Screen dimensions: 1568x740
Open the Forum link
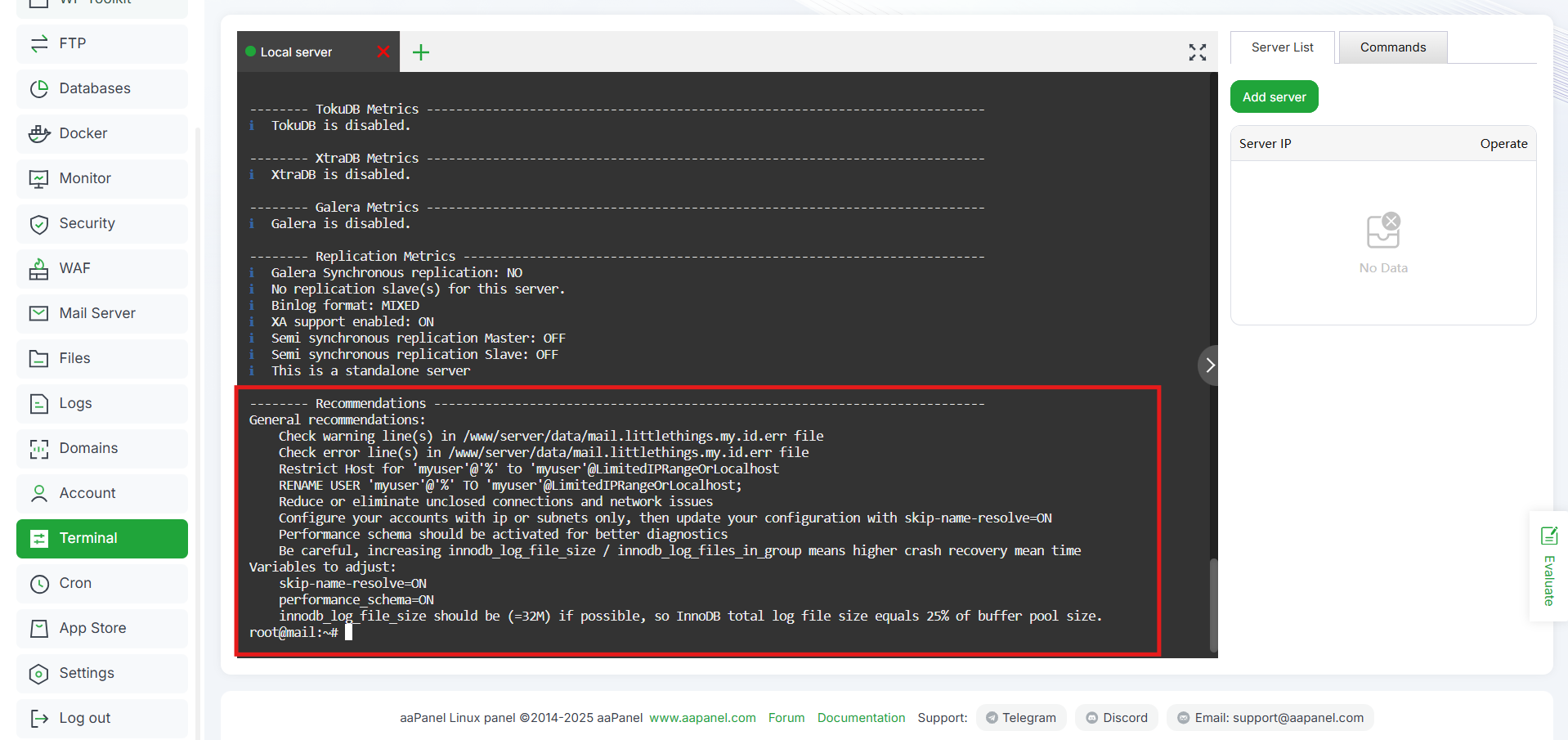[786, 718]
